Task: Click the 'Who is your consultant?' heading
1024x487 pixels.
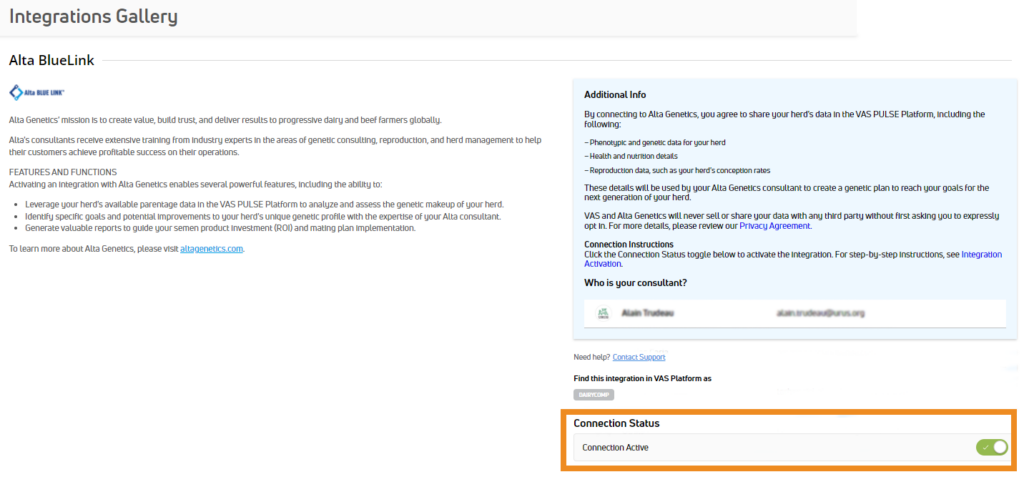Action: (x=635, y=283)
